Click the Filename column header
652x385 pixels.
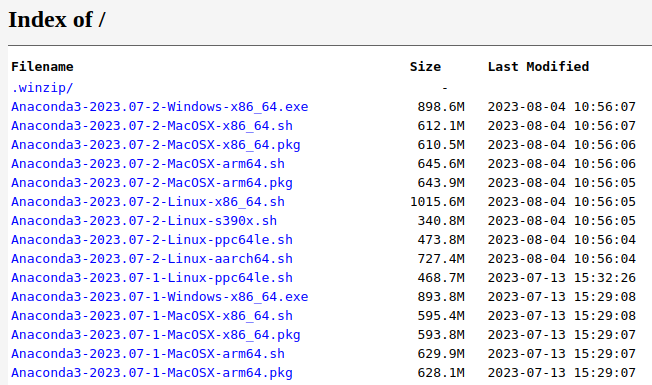coord(42,67)
